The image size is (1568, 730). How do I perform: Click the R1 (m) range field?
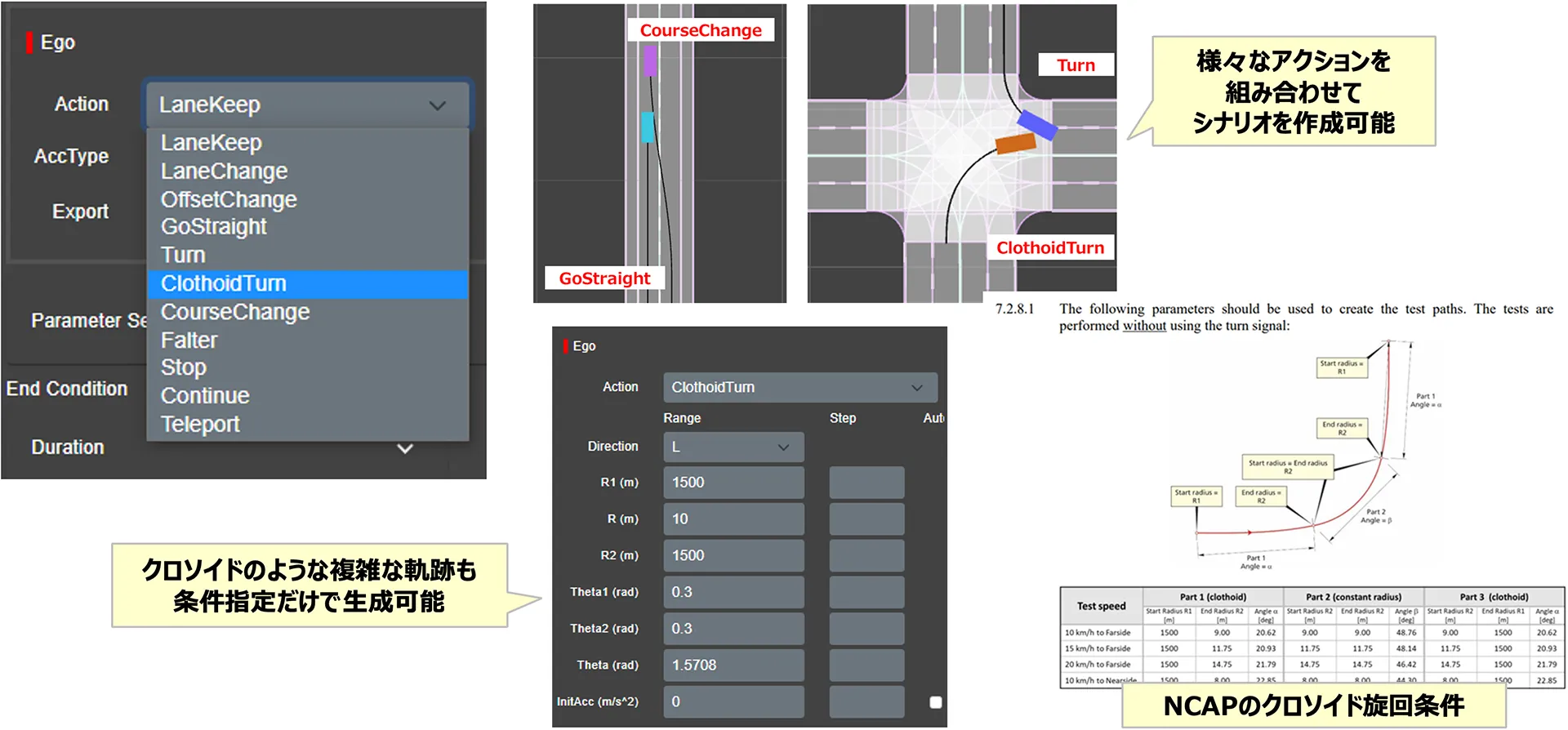tap(733, 483)
